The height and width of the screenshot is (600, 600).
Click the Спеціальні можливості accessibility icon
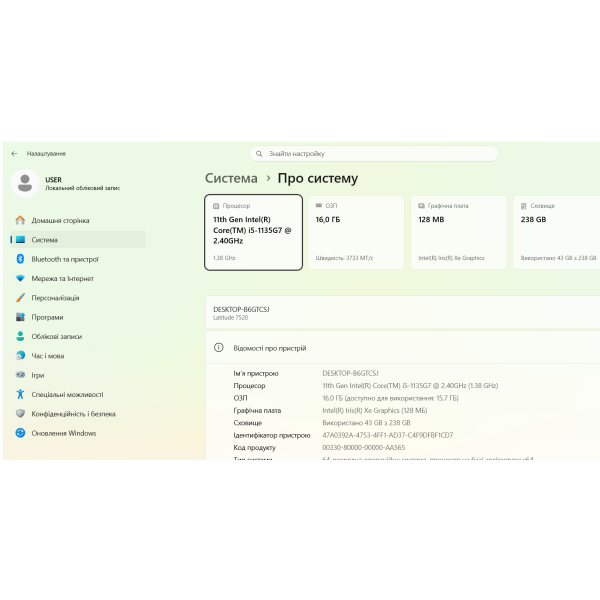[x=20, y=394]
